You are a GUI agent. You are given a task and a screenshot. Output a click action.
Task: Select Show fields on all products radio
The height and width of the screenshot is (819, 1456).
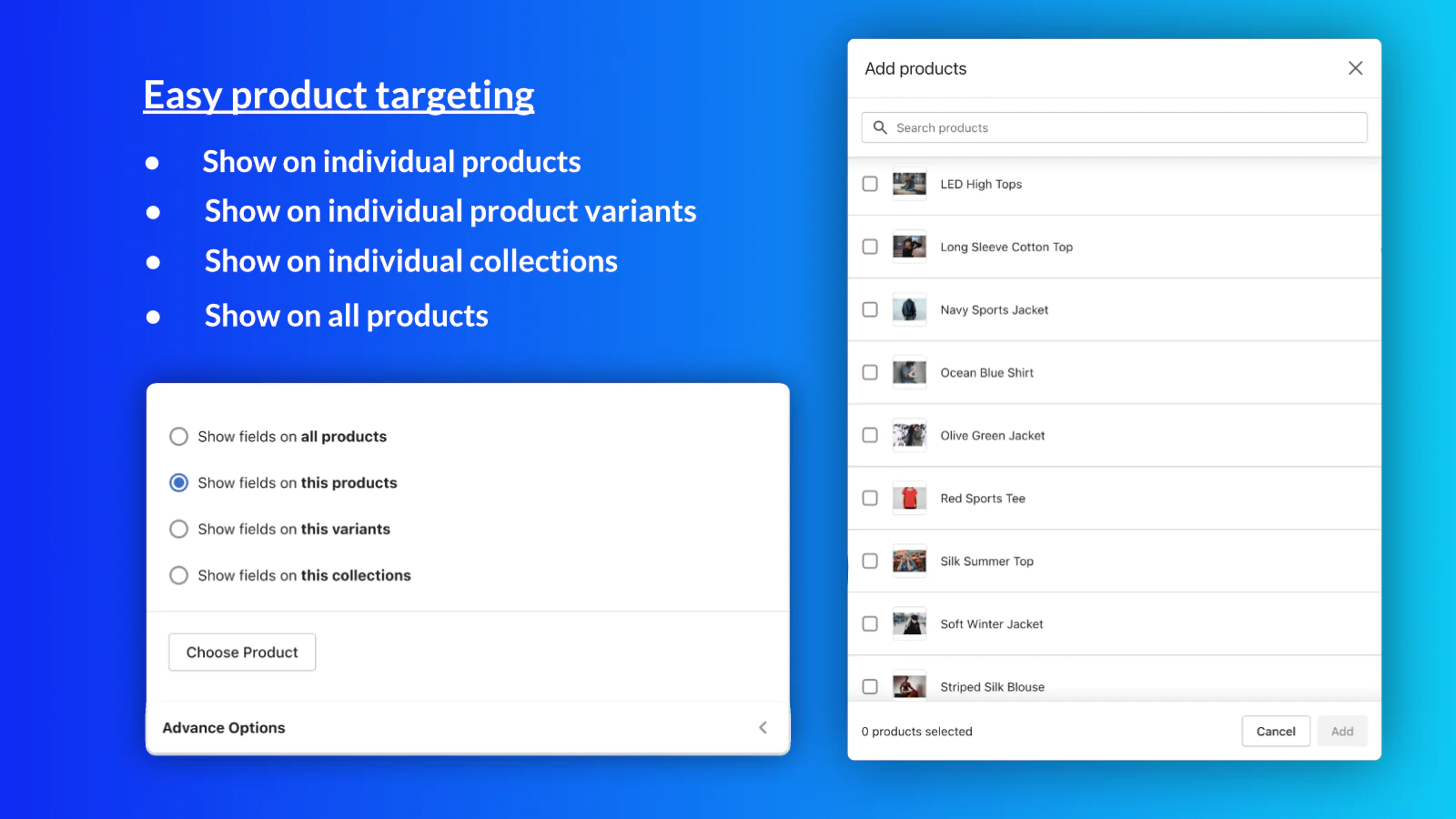click(x=179, y=437)
